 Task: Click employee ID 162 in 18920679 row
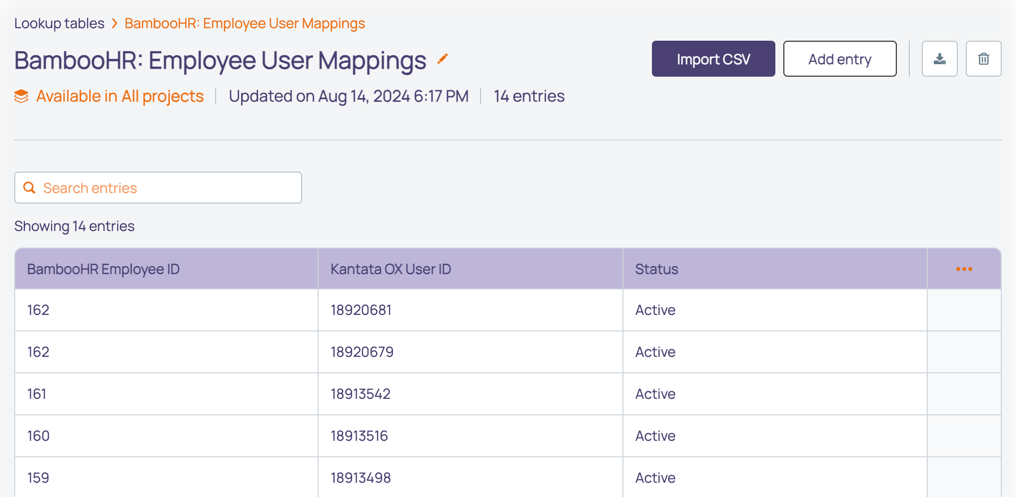coord(167,352)
